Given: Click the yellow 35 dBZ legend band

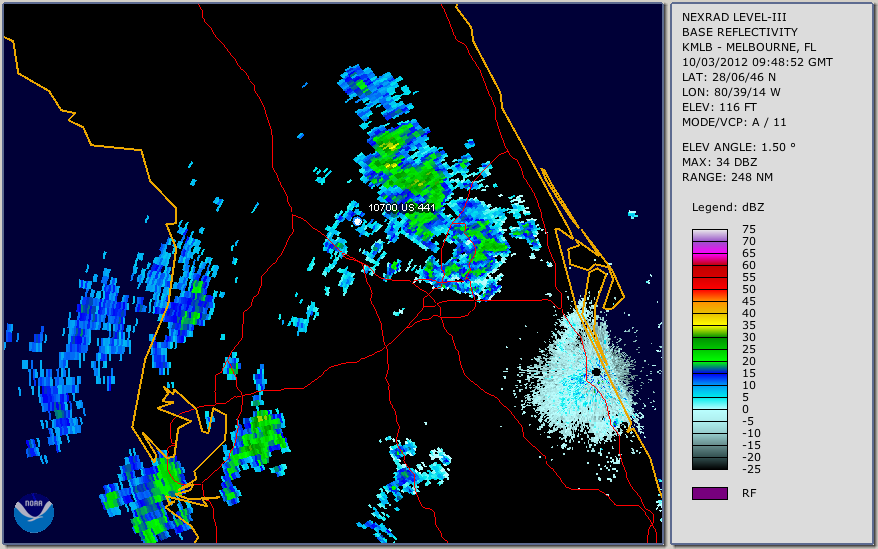Looking at the screenshot, I should click(709, 319).
